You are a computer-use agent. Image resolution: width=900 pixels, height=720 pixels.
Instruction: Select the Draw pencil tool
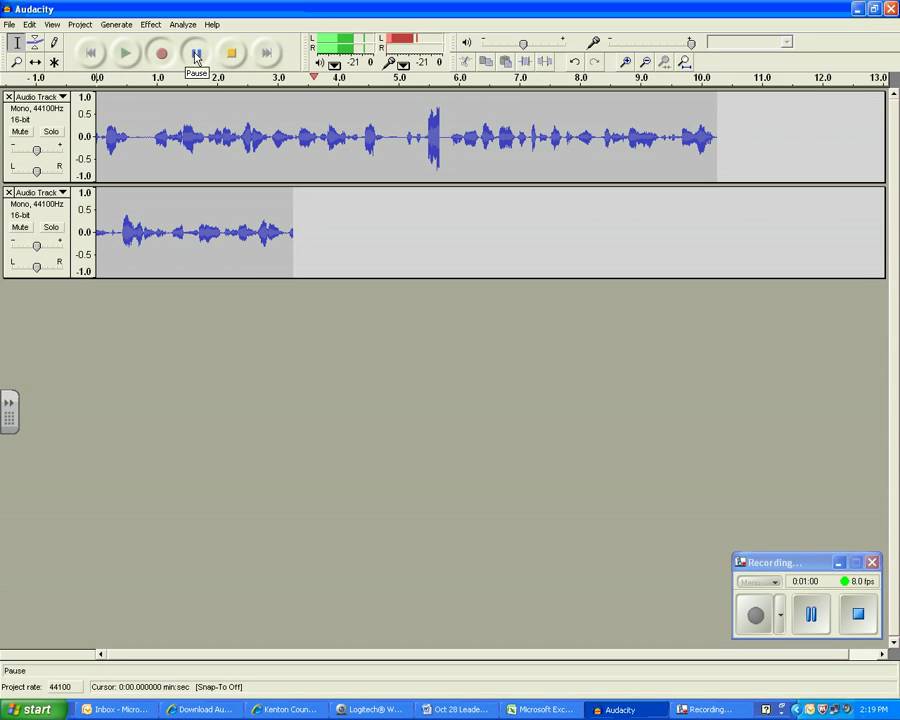click(54, 42)
